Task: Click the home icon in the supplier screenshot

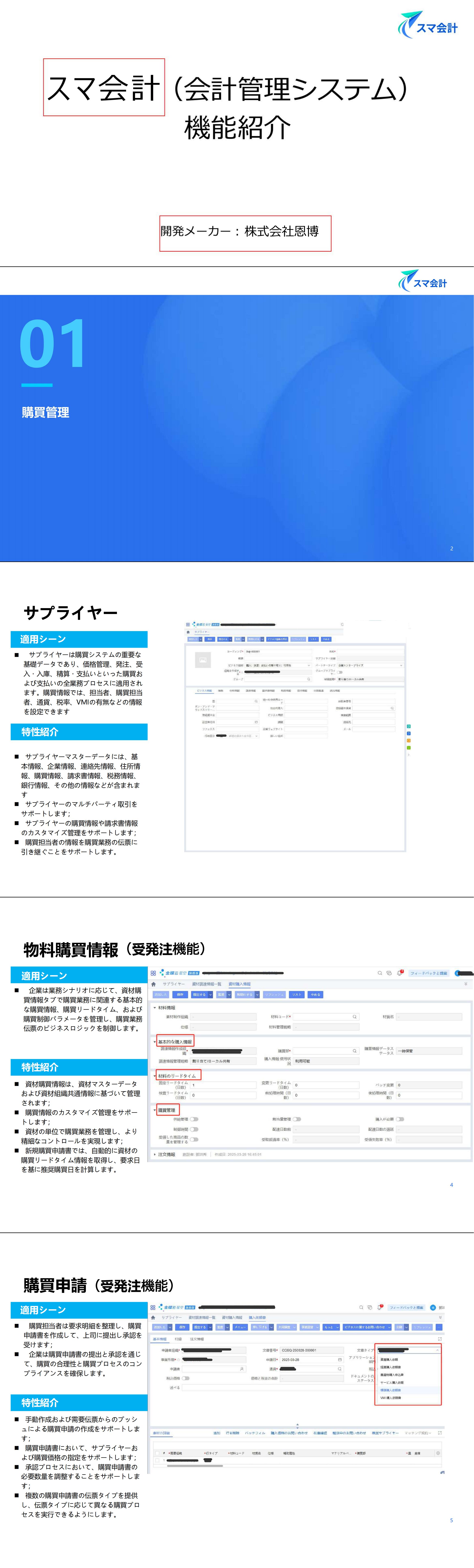Action: [x=188, y=632]
